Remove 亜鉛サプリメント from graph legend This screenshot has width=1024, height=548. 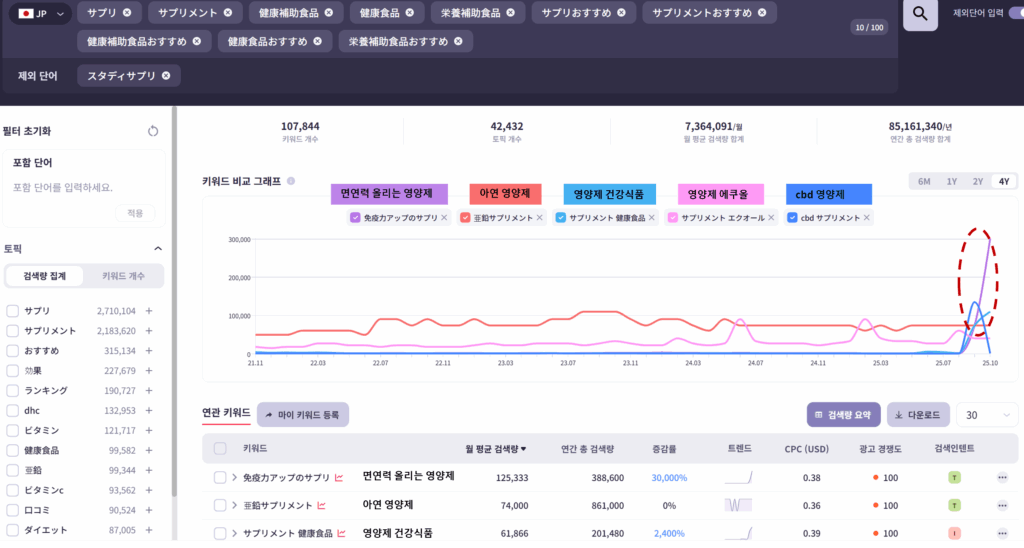point(539,218)
